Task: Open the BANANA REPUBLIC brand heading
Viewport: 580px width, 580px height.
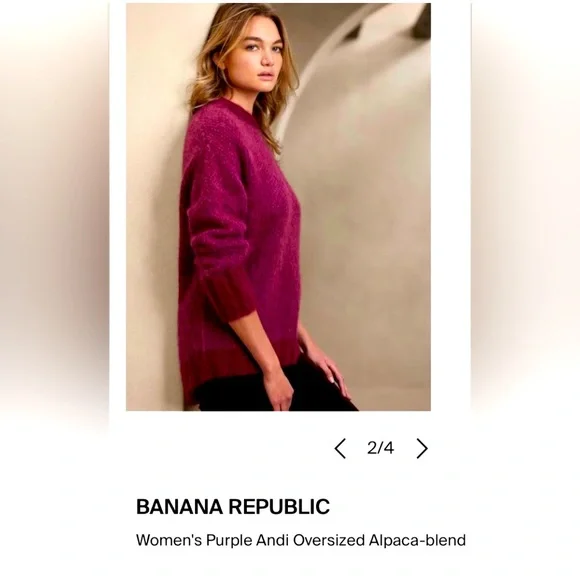Action: click(x=233, y=506)
